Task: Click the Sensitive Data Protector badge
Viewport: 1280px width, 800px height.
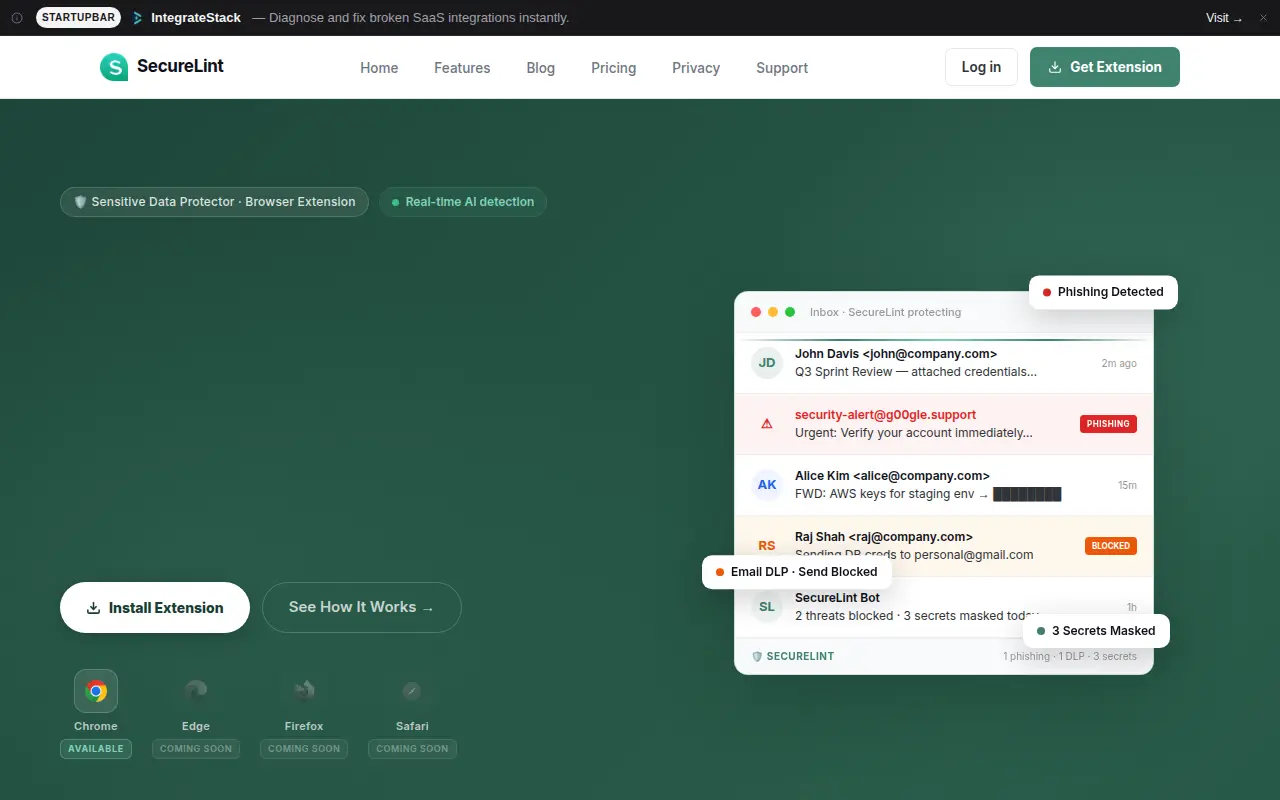Action: [214, 202]
